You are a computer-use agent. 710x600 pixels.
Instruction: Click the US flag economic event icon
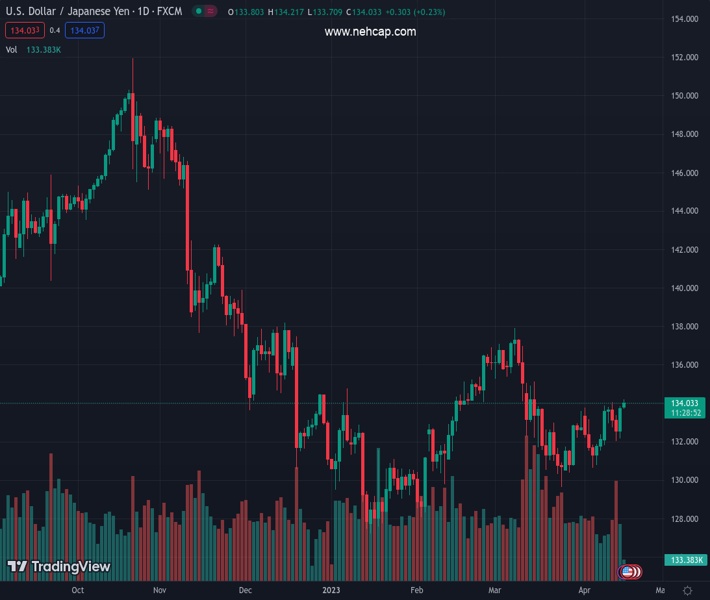[x=627, y=572]
